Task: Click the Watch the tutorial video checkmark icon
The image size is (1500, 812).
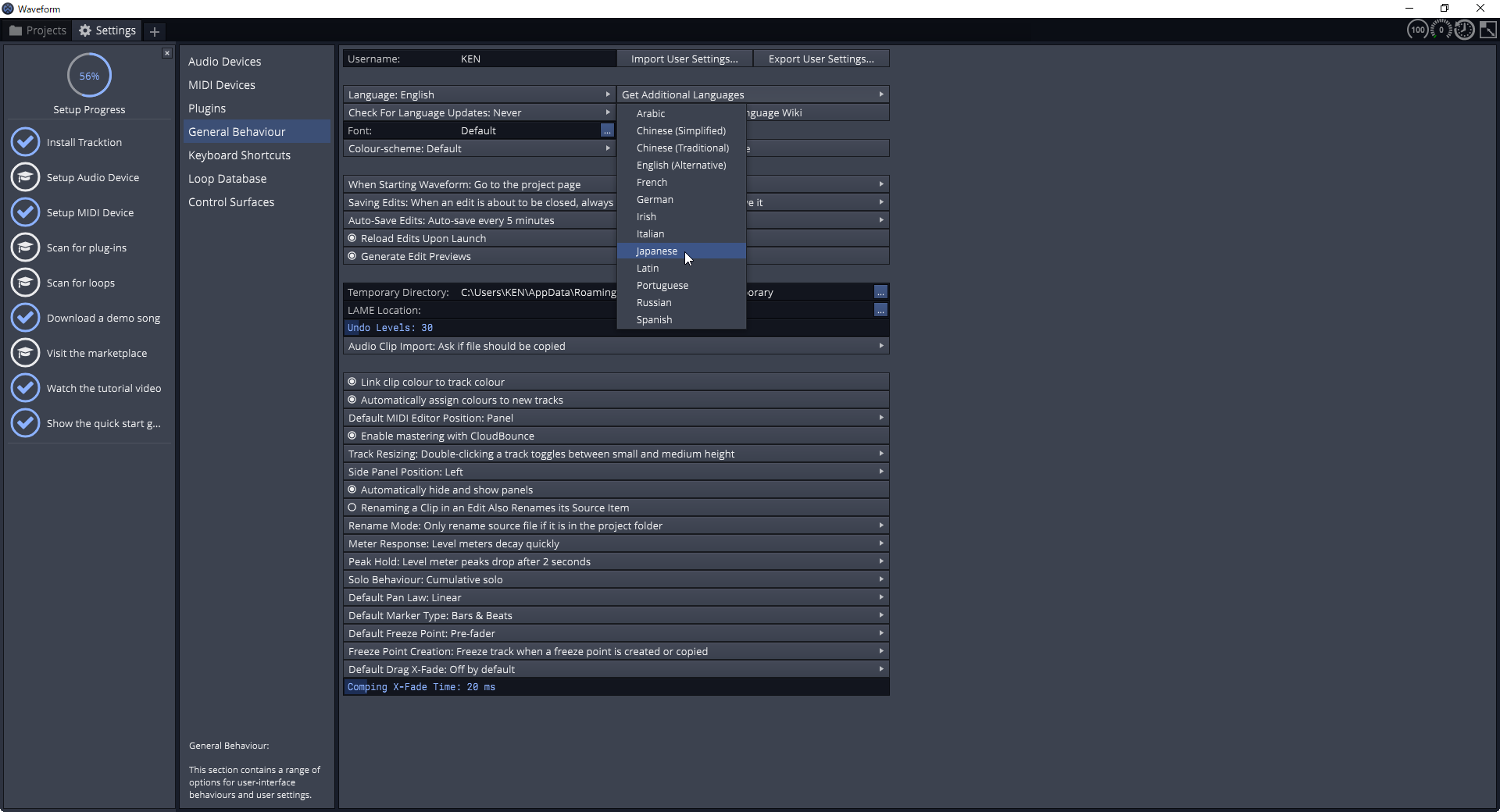Action: (x=25, y=388)
